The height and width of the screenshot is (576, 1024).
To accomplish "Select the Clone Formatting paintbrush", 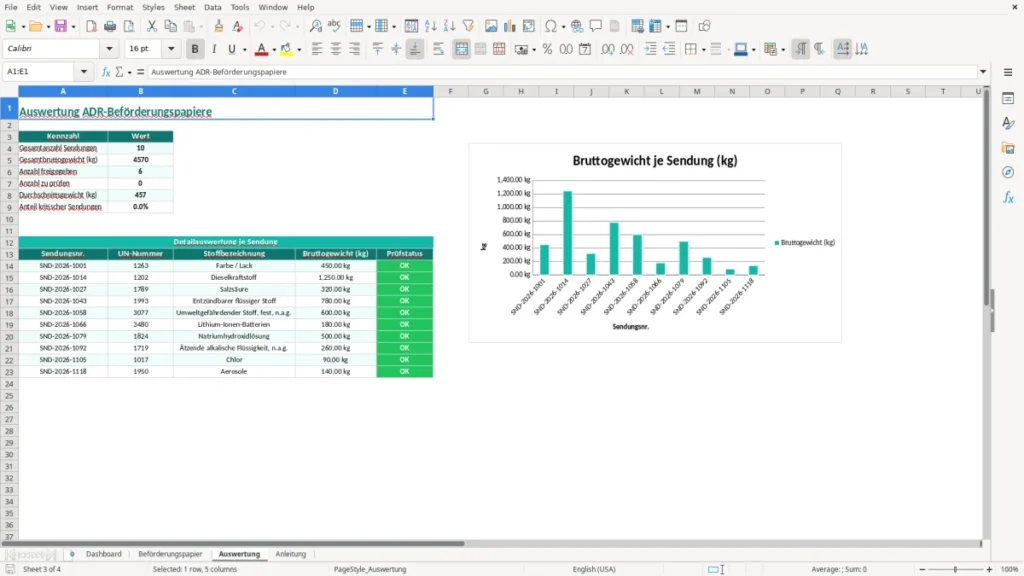I will tap(219, 26).
